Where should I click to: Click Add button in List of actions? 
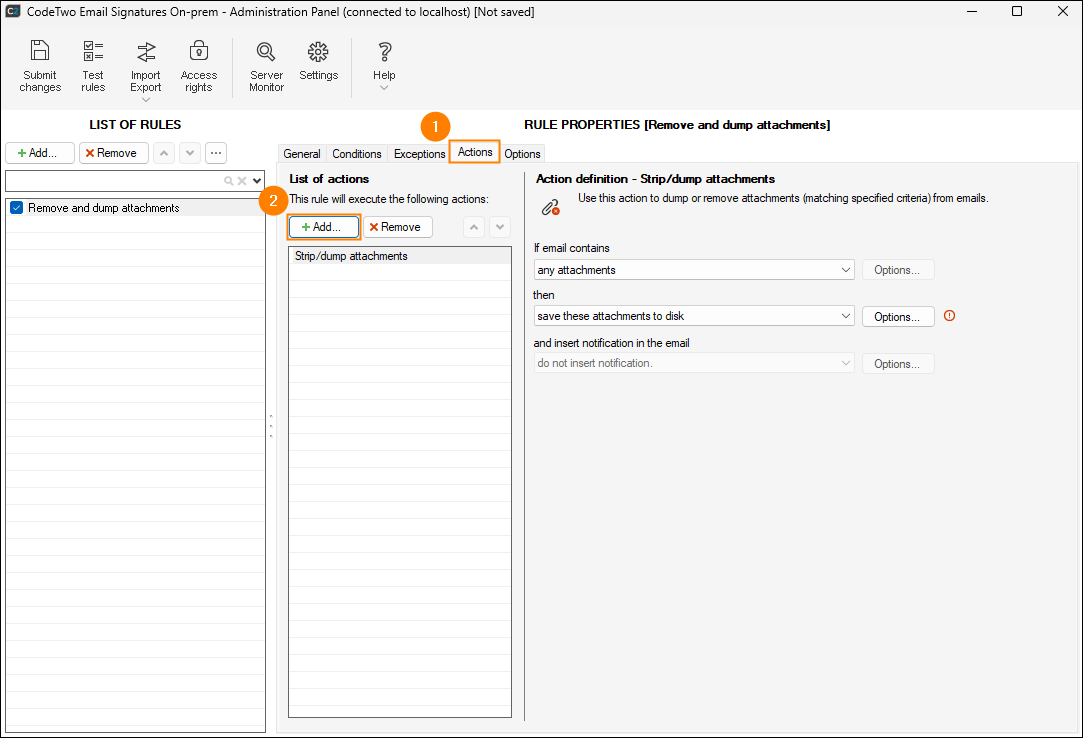pyautogui.click(x=323, y=227)
